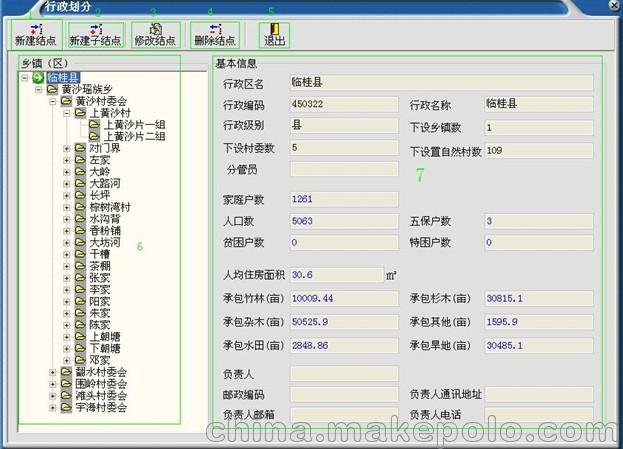Select tree item 下朝塘
The image size is (623, 449).
(x=105, y=348)
